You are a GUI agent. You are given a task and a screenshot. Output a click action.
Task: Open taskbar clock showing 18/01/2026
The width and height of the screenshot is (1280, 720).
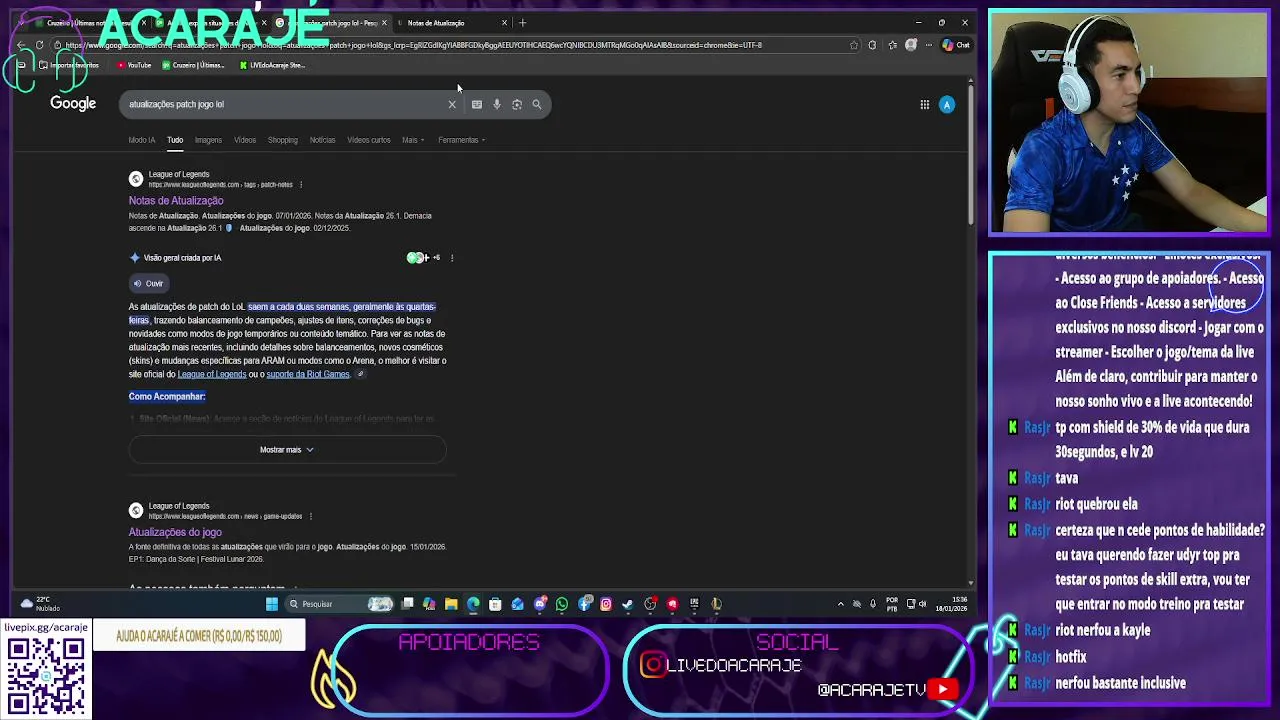click(x=952, y=604)
